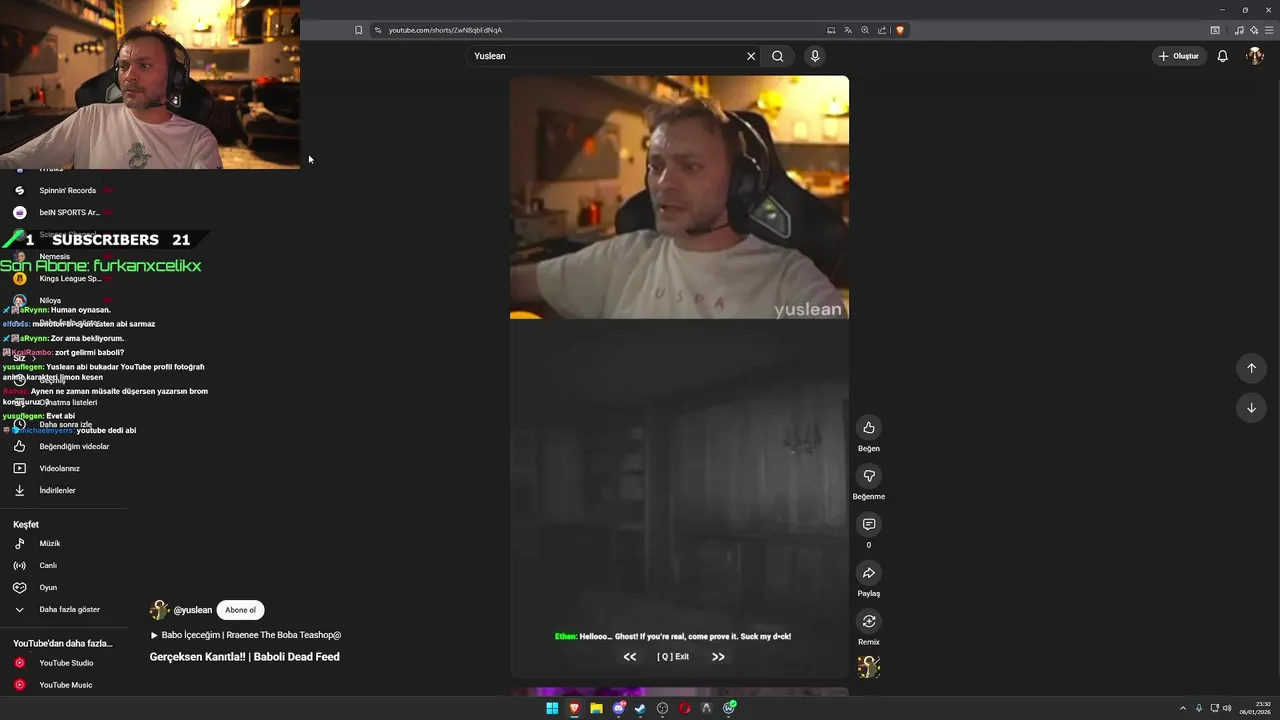This screenshot has height=720, width=1280.
Task: Like the short with Beğen
Action: point(869,428)
